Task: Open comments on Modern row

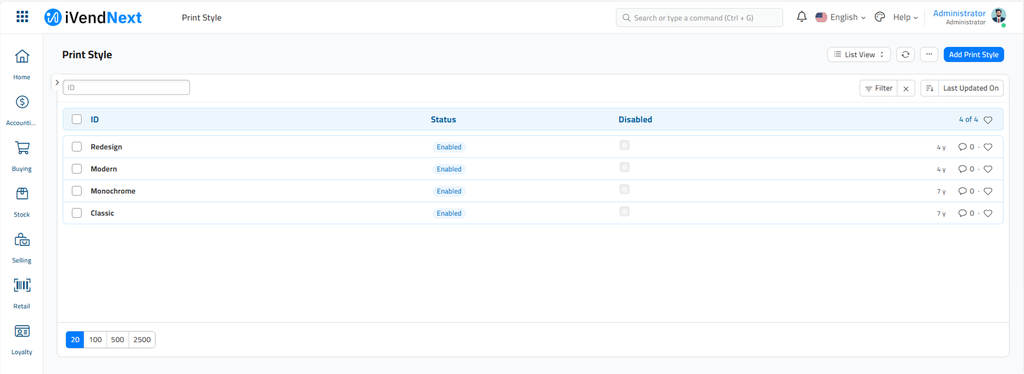Action: point(966,169)
